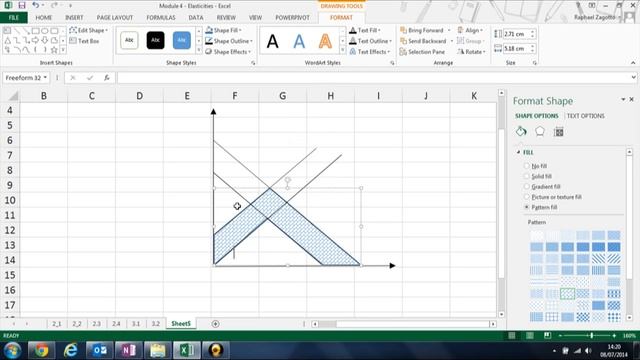Switch to the PAGE LAYOUT ribbon tab

coord(115,18)
